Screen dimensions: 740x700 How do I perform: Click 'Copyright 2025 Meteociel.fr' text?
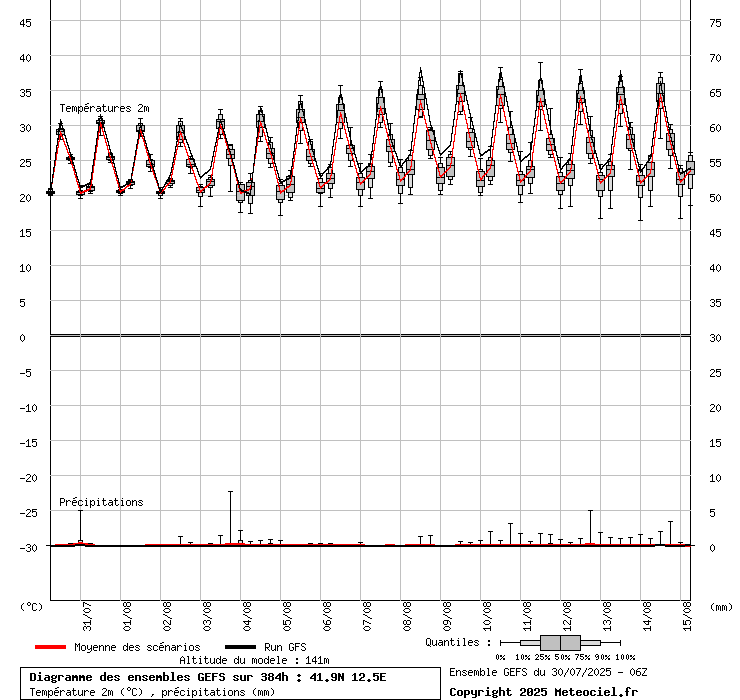tap(543, 692)
